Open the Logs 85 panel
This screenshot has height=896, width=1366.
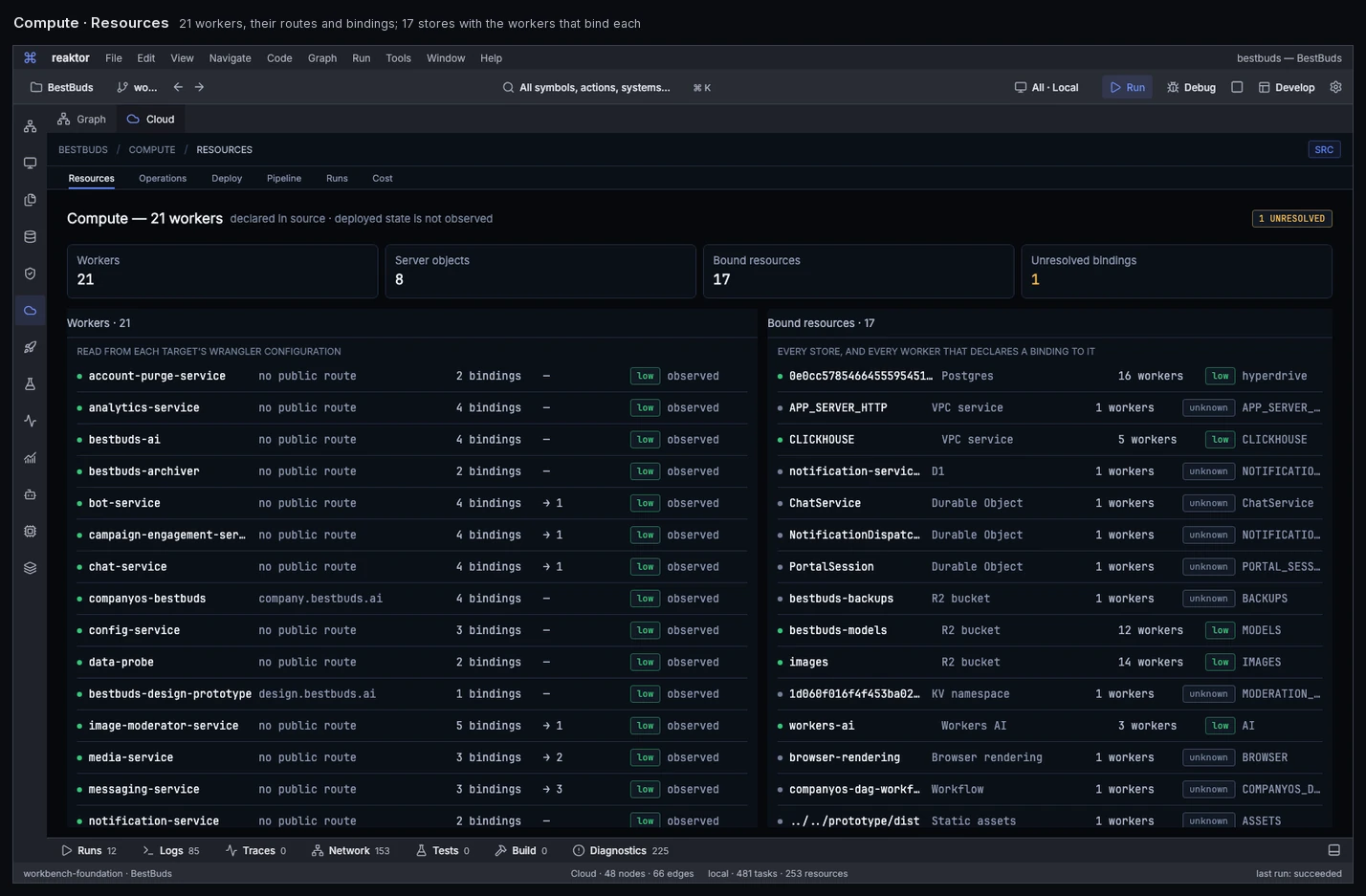(x=170, y=850)
